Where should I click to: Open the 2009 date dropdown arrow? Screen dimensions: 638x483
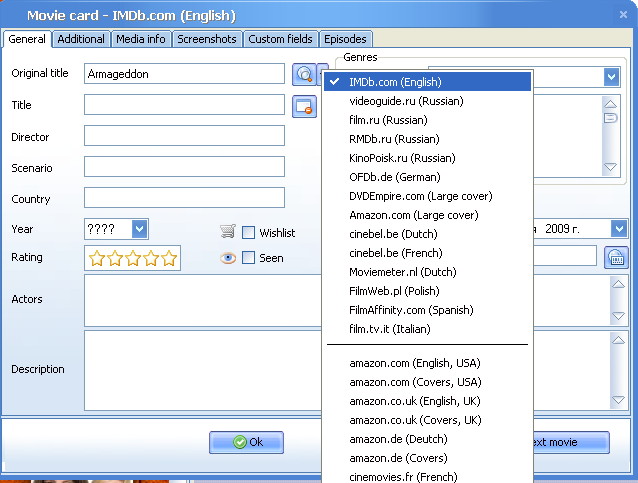[x=619, y=229]
